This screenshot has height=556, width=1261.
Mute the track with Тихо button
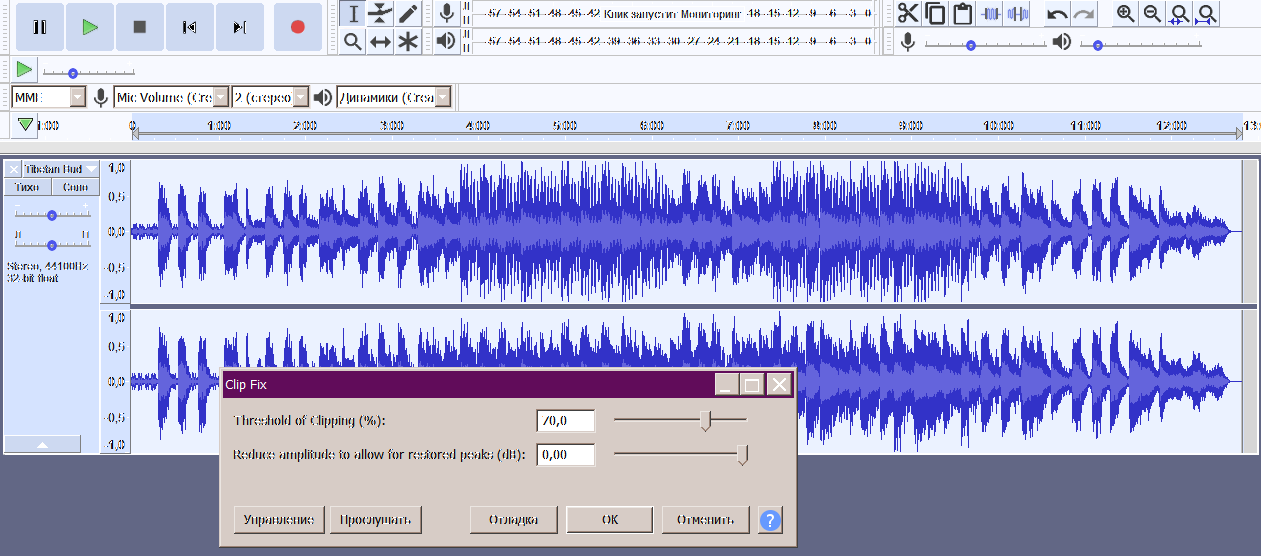point(27,187)
